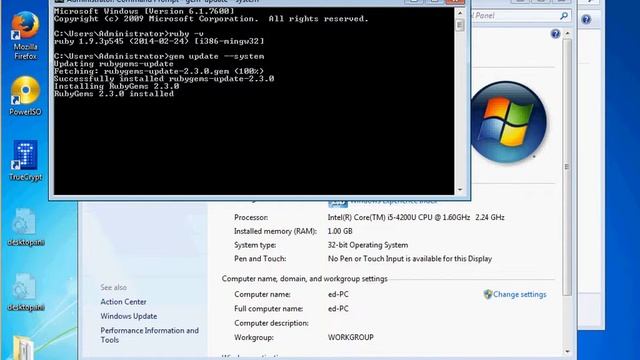Click the 'No Pen or Touch Input' text
640x360 pixels.
point(410,259)
